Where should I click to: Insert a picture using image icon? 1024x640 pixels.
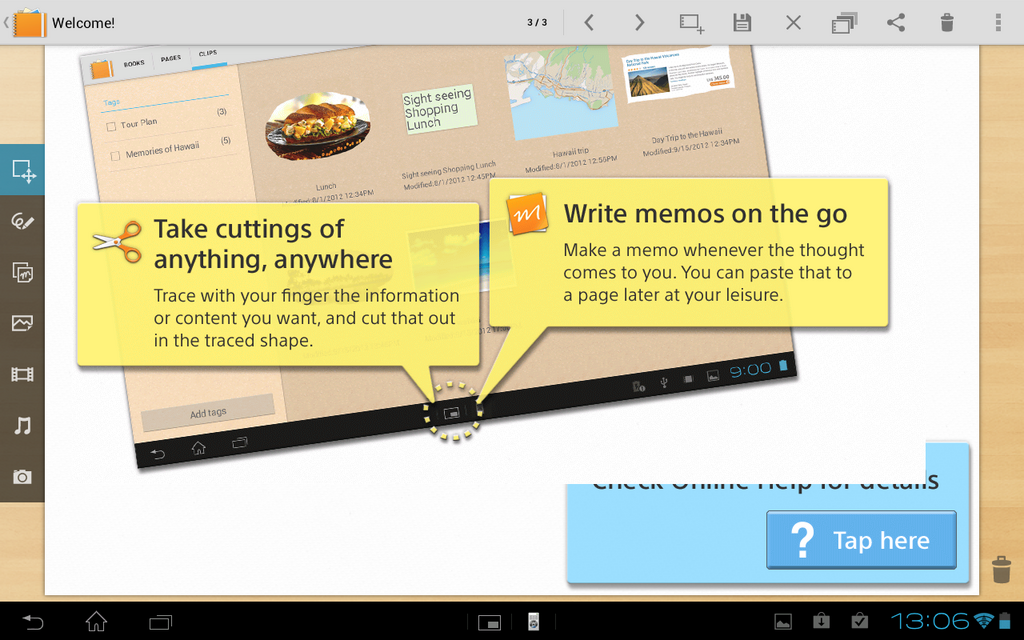[22, 323]
